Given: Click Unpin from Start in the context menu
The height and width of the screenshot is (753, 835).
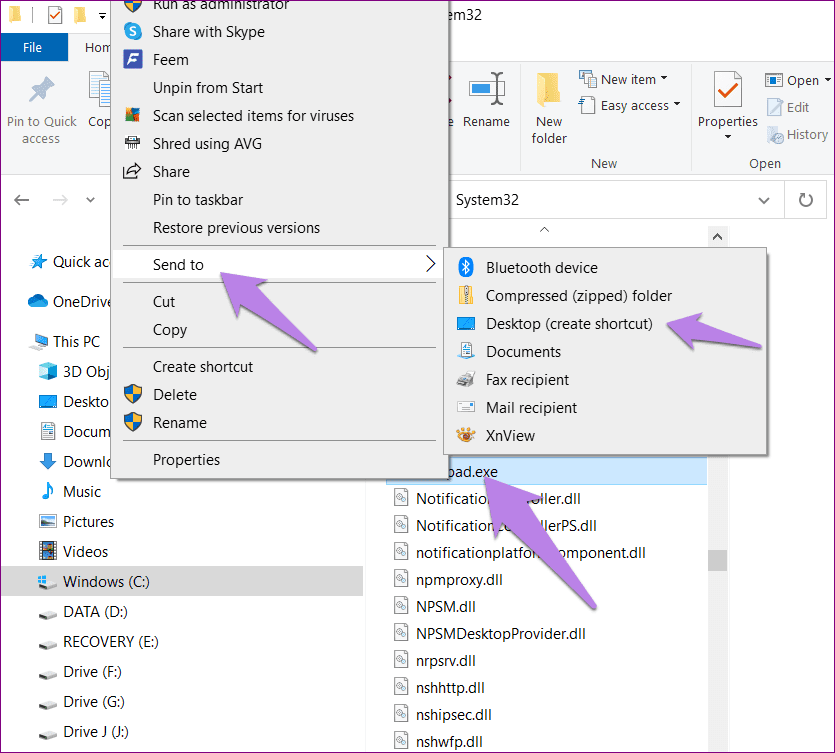Looking at the screenshot, I should point(207,87).
